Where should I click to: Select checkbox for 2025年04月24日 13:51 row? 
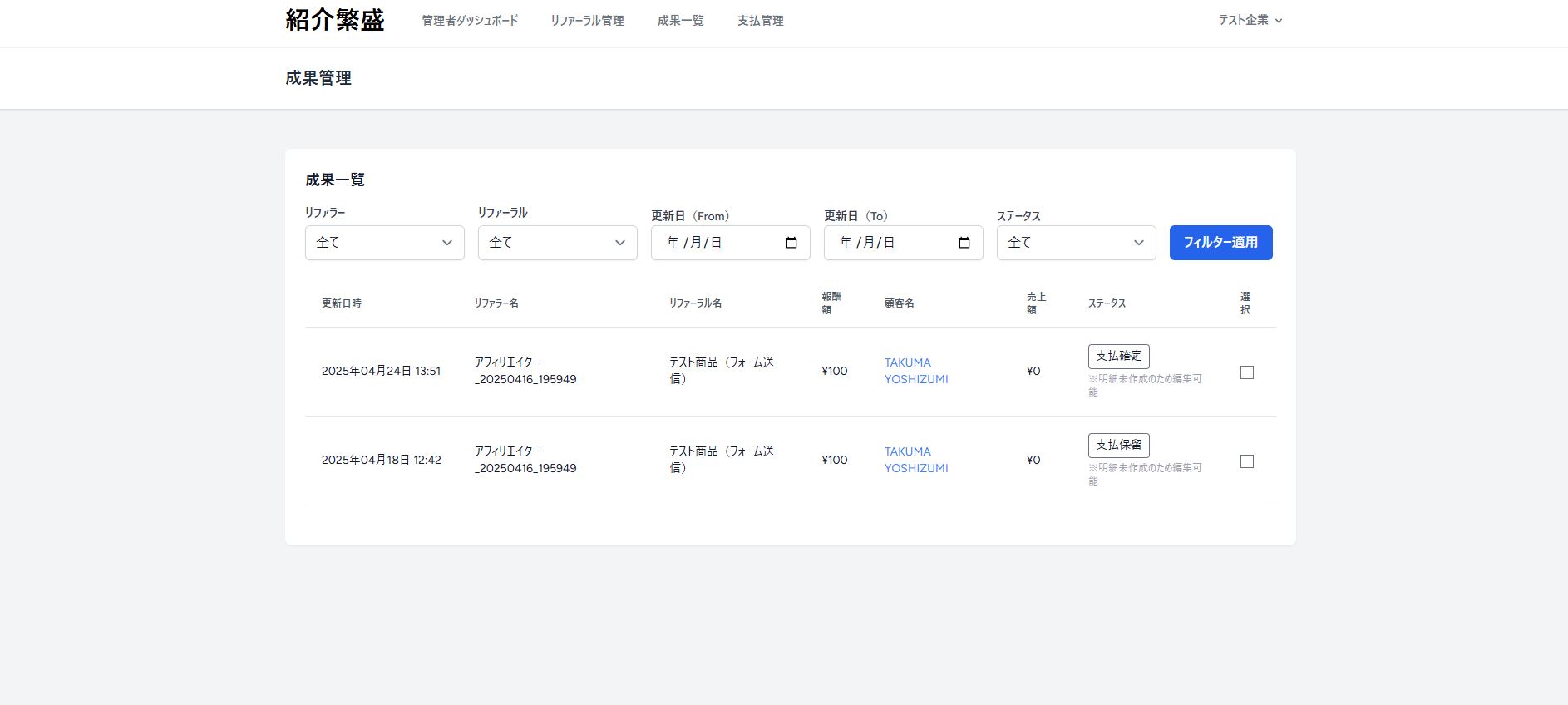[x=1247, y=372]
